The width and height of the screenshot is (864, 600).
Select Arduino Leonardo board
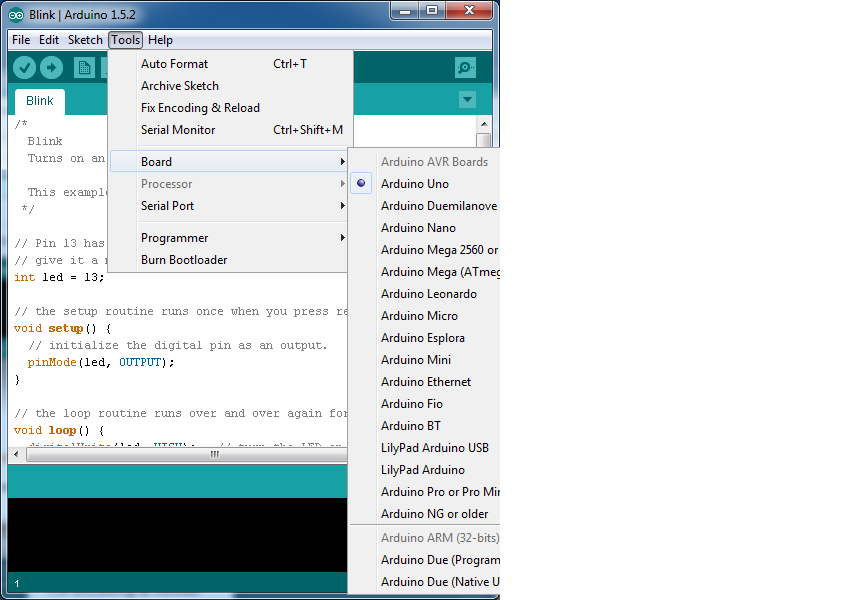425,294
